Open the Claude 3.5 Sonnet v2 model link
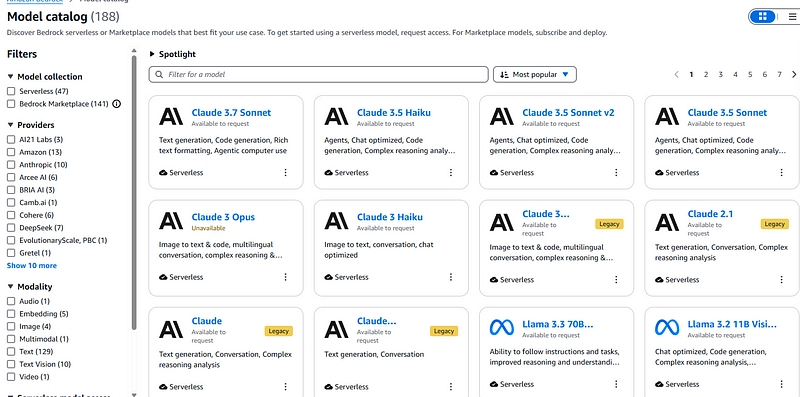The height and width of the screenshot is (397, 800). (x=568, y=113)
